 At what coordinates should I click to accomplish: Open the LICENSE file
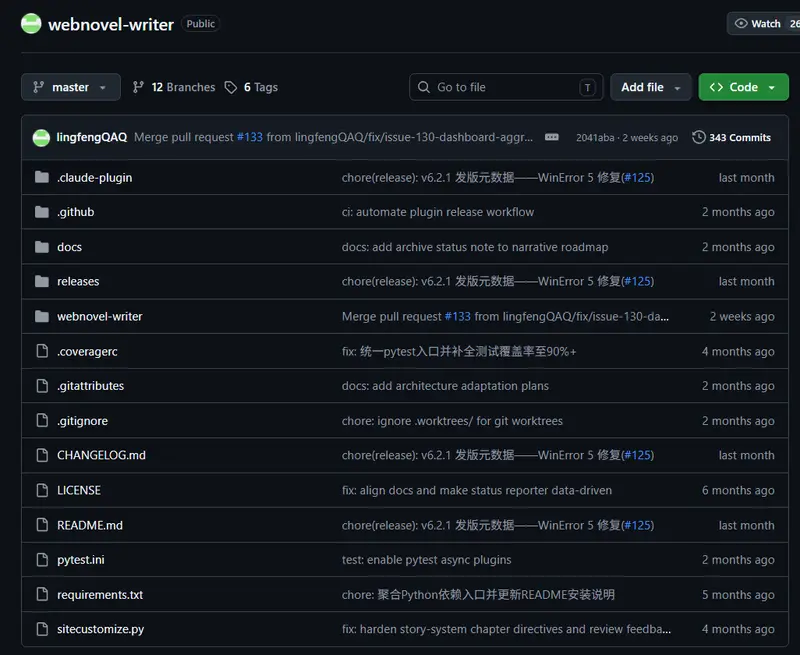pos(79,490)
